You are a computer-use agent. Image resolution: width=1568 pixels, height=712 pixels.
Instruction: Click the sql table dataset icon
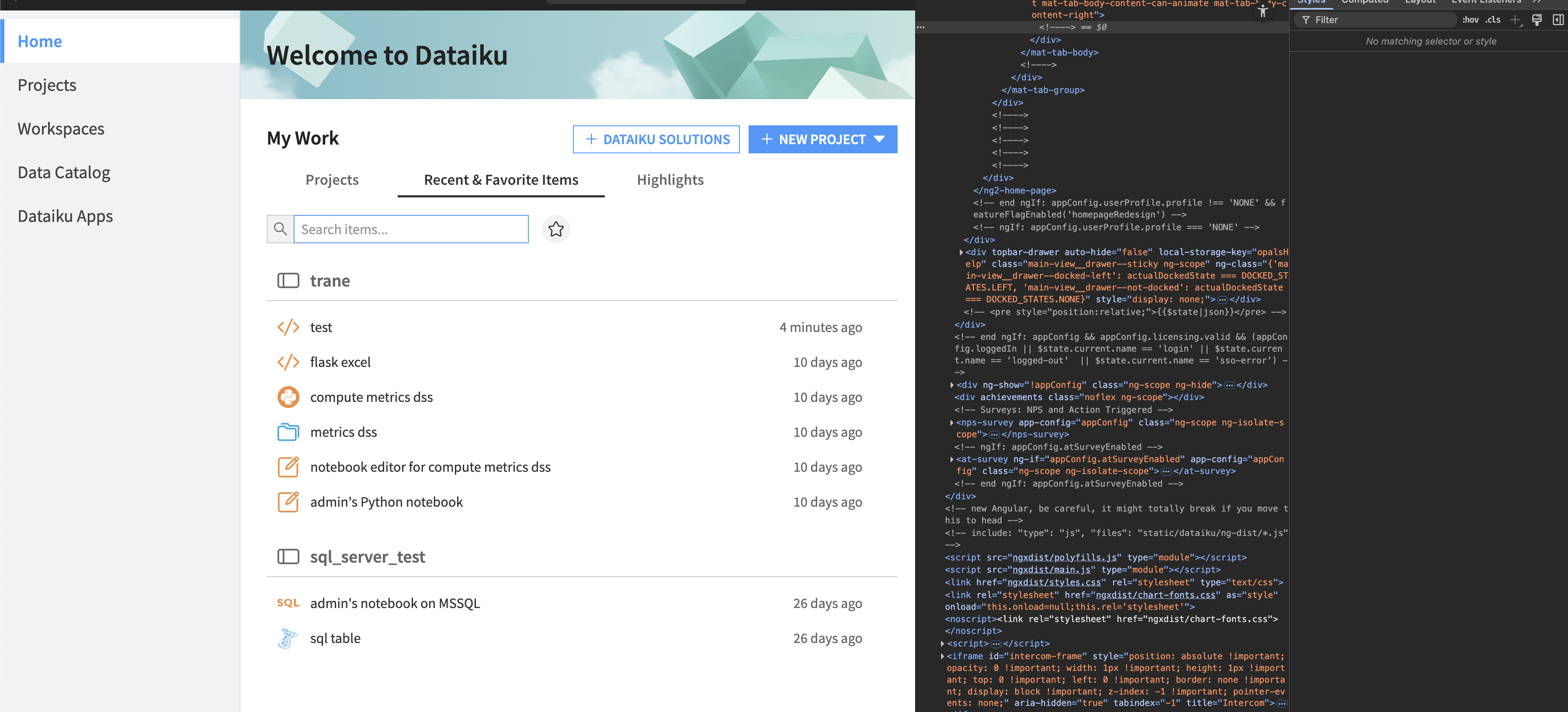(288, 638)
